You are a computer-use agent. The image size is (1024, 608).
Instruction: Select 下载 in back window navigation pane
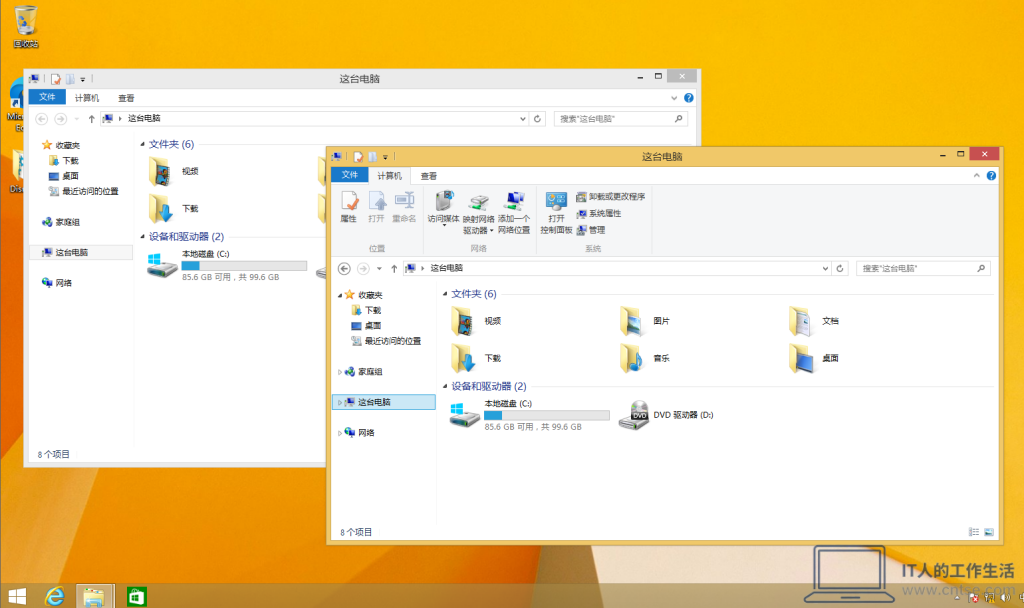point(64,161)
